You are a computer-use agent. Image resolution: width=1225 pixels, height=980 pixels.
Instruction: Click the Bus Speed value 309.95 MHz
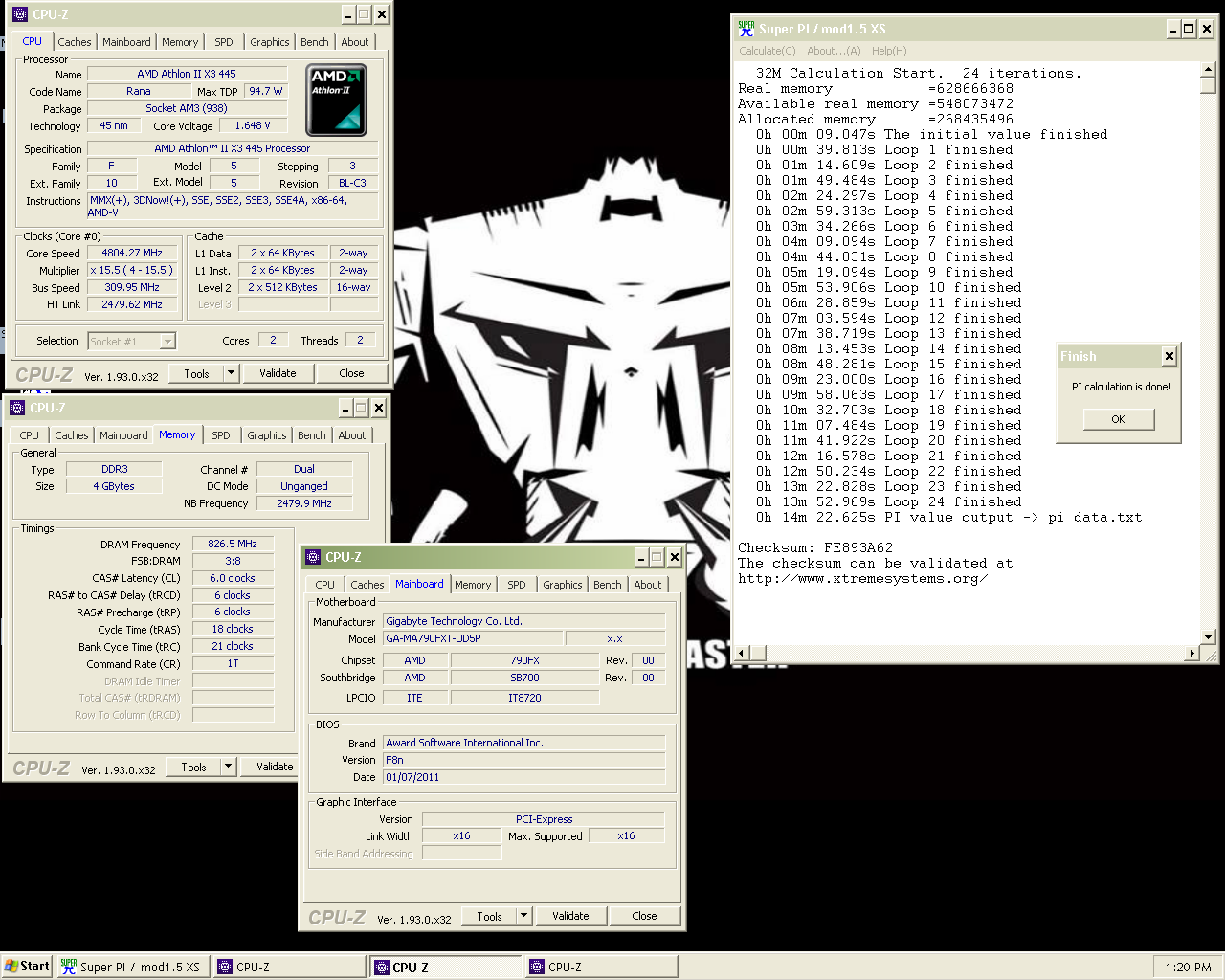pyautogui.click(x=132, y=288)
